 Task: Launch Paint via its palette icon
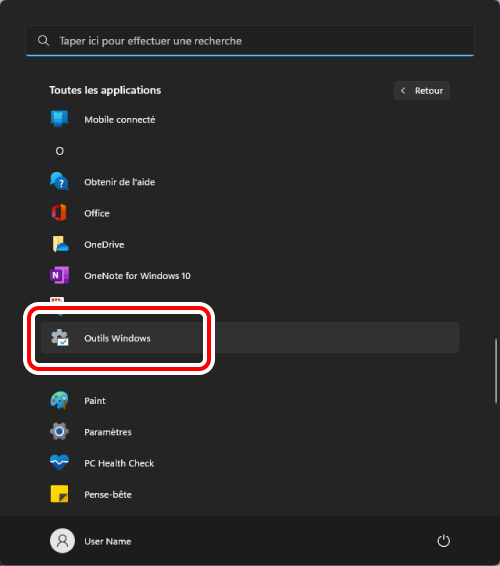pos(59,400)
